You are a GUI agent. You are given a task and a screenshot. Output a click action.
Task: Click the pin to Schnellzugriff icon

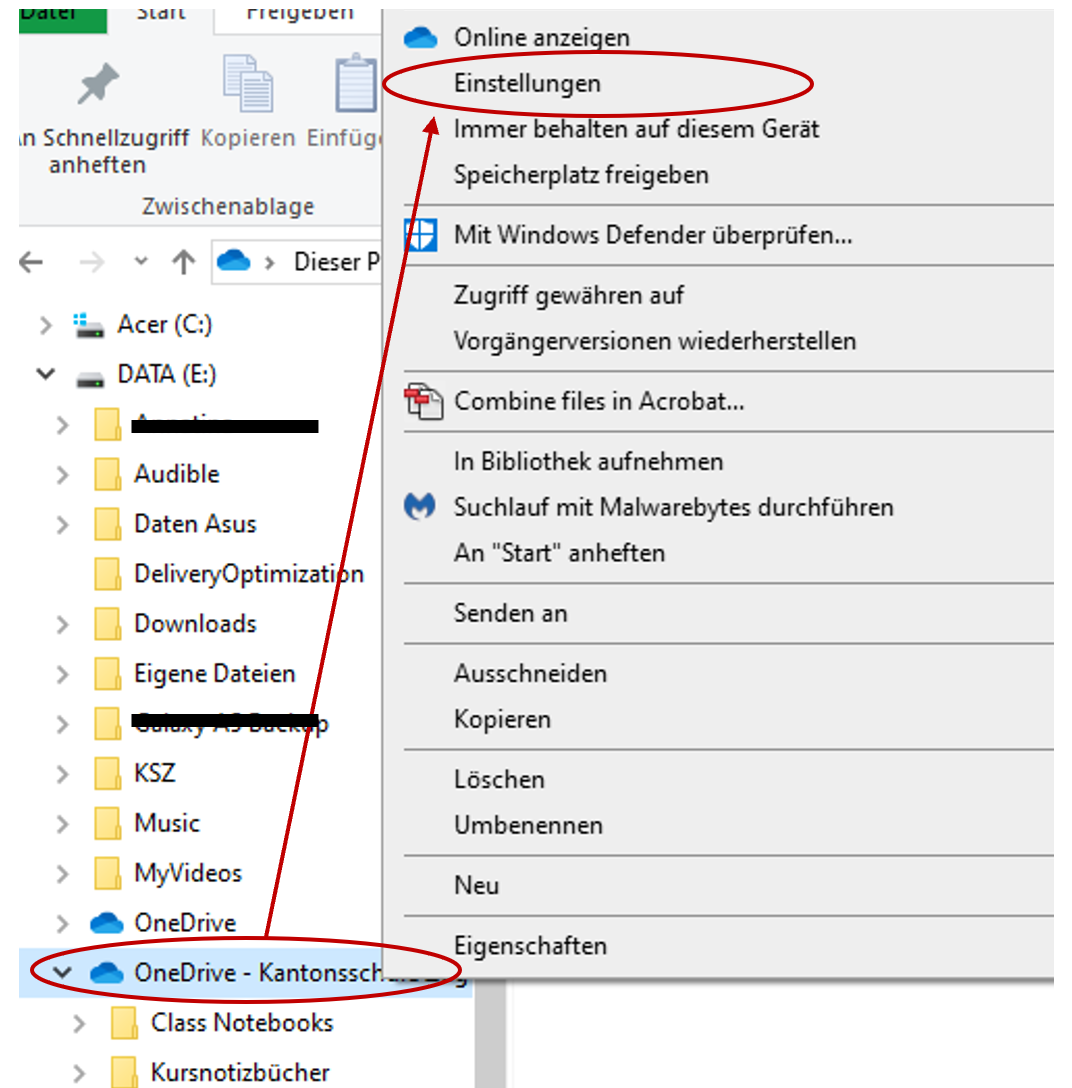(x=98, y=86)
